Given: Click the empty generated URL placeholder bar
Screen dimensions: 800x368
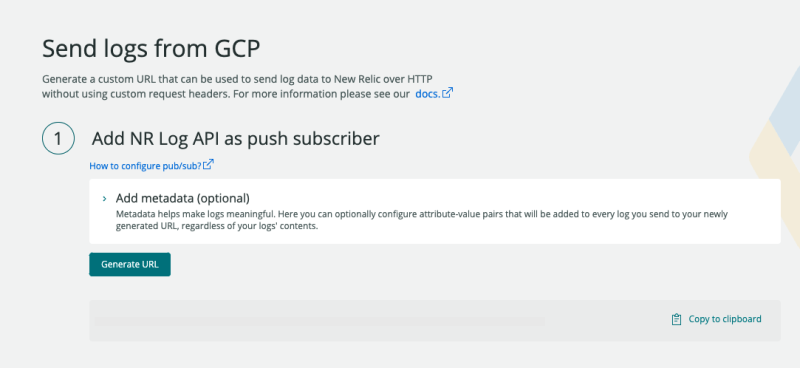Looking at the screenshot, I should pos(319,321).
